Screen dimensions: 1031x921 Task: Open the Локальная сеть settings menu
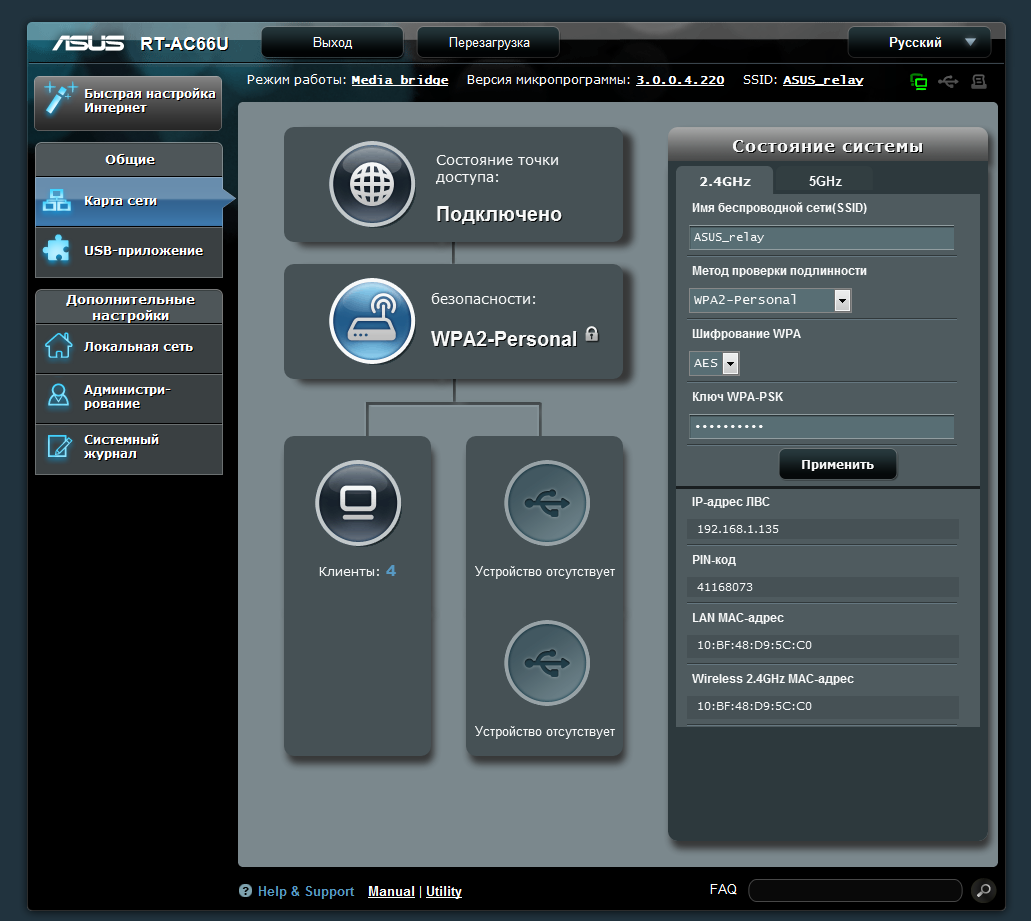[x=129, y=348]
